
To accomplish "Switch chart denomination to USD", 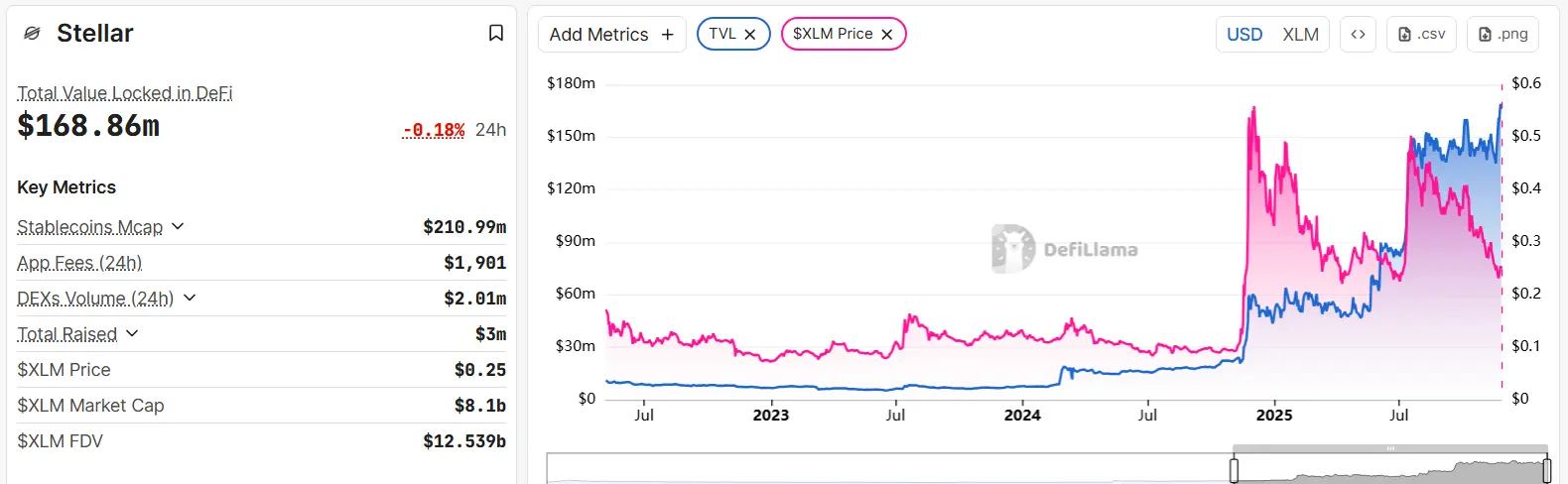I will [1244, 35].
